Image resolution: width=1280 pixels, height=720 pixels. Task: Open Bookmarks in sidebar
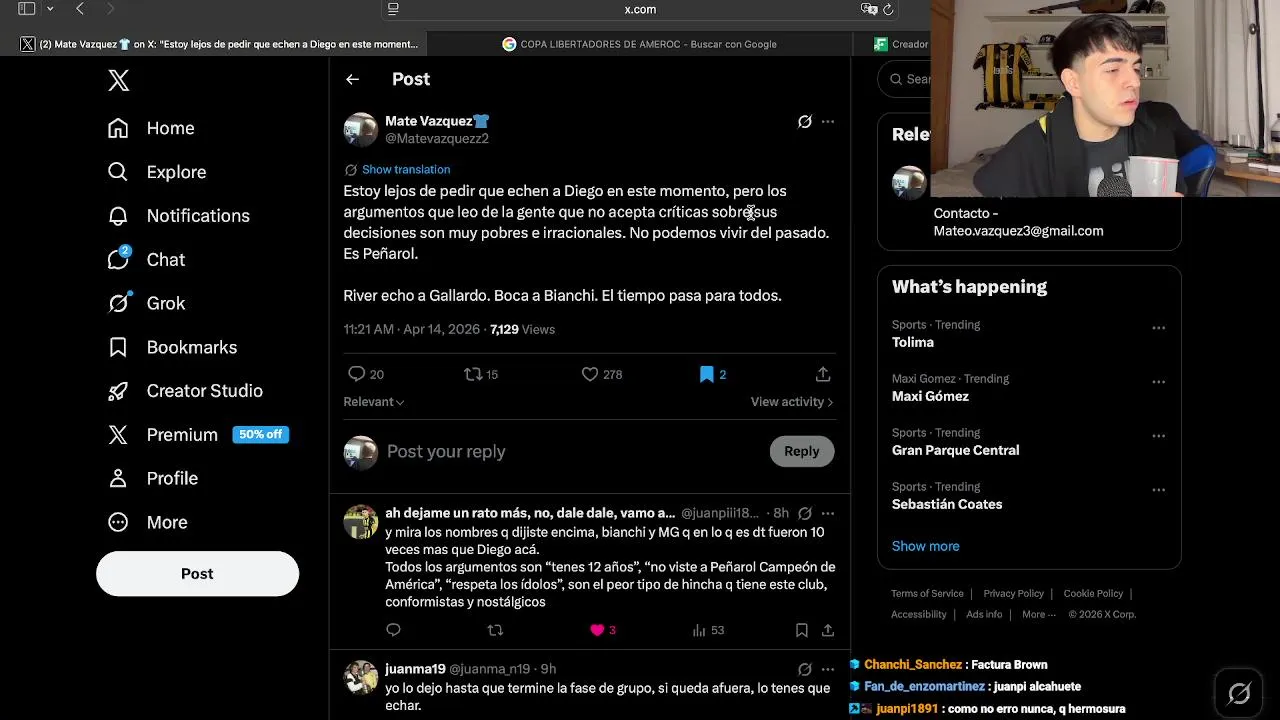point(171,347)
